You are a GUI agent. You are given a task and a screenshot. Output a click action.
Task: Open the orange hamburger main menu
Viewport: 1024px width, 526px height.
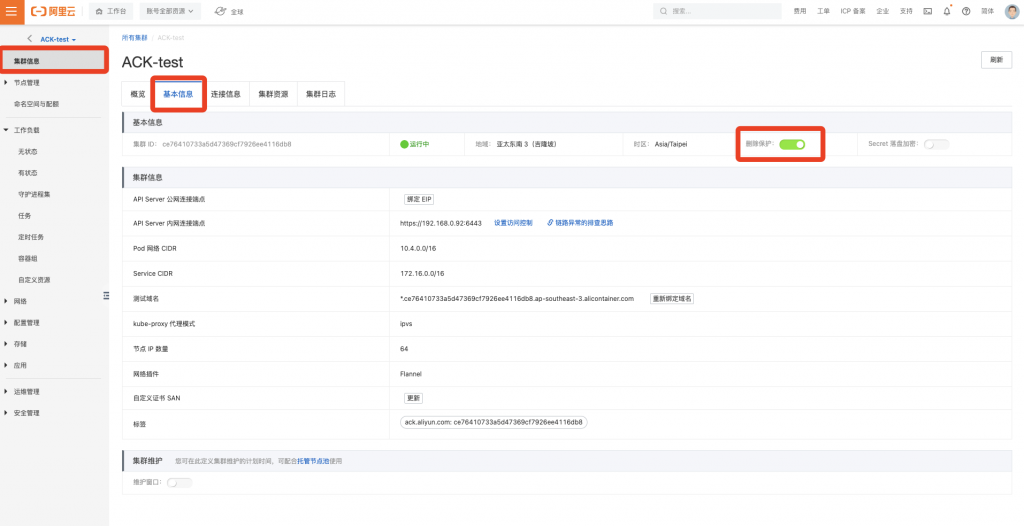pos(11,11)
